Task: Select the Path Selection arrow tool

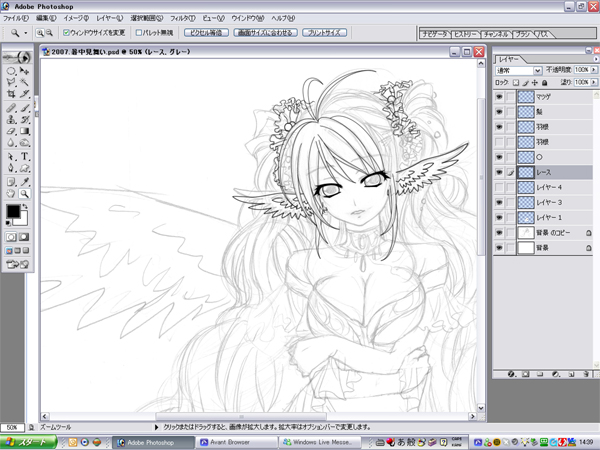Action: pos(11,157)
